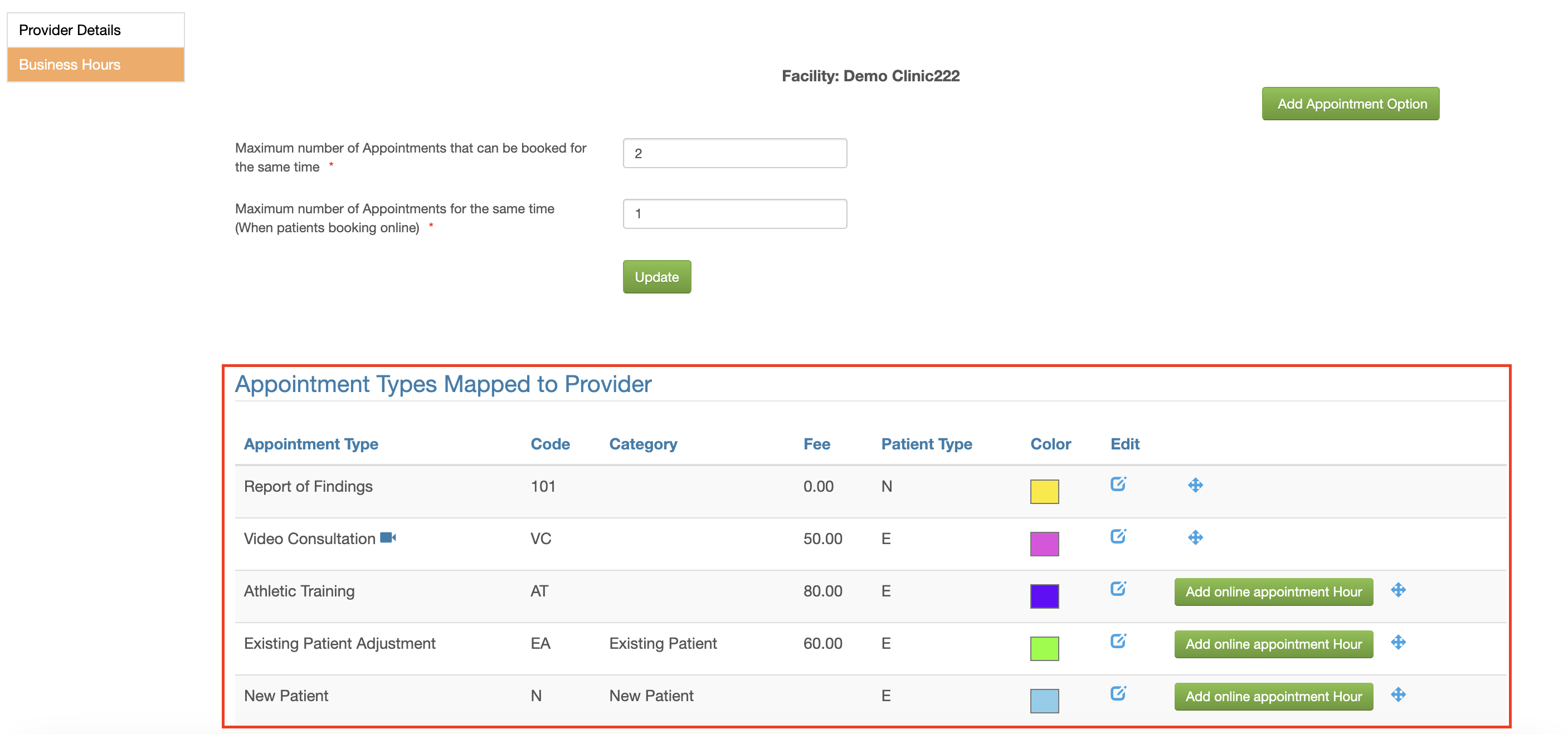Edit the Athletic Training appointment type
This screenshot has width=1568, height=734.
1118,589
